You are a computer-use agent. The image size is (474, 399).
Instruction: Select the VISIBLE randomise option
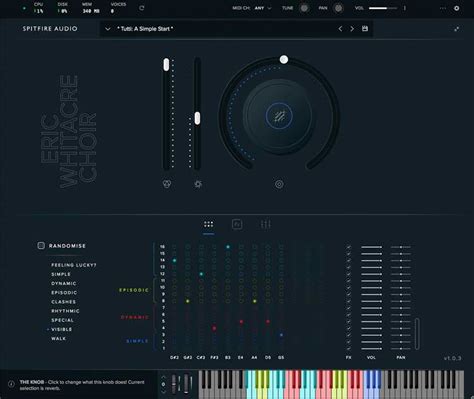(62, 329)
